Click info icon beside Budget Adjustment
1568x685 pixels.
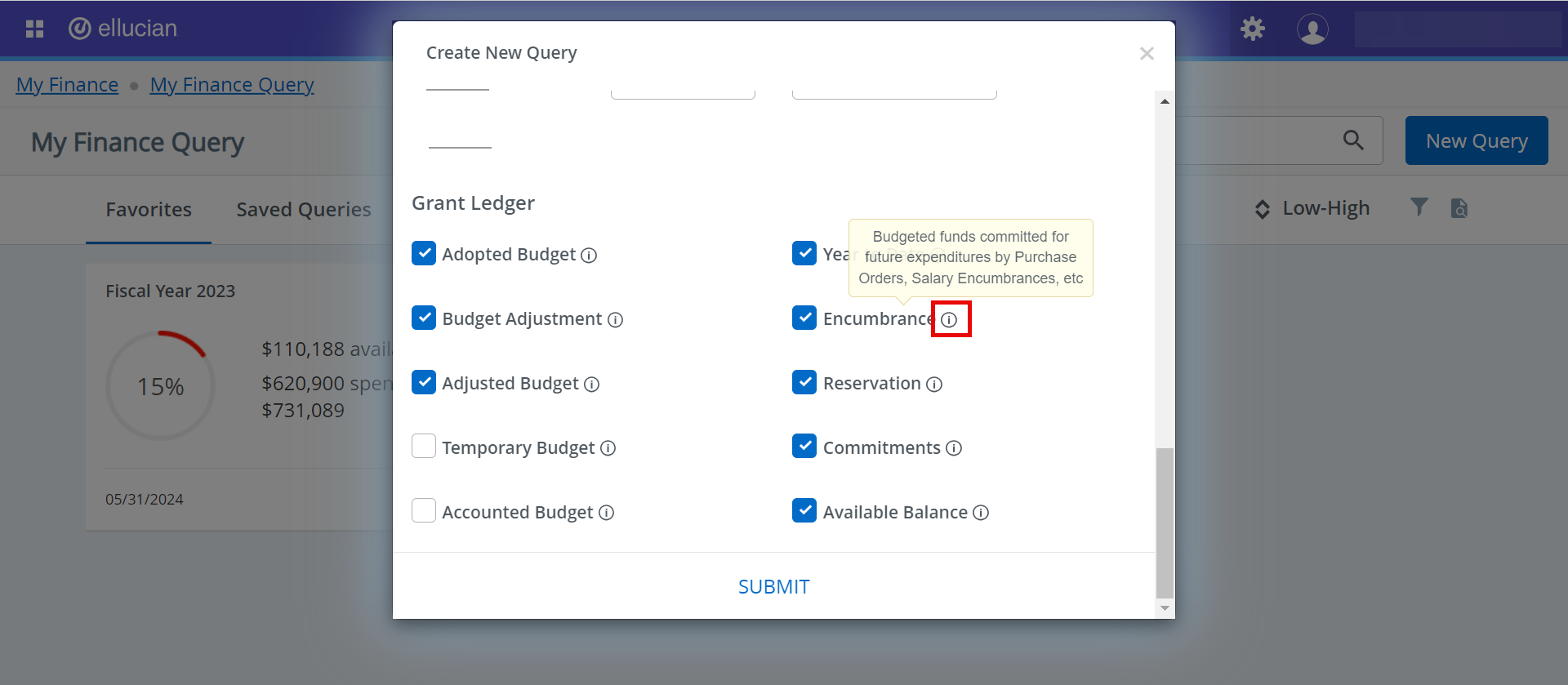click(615, 320)
